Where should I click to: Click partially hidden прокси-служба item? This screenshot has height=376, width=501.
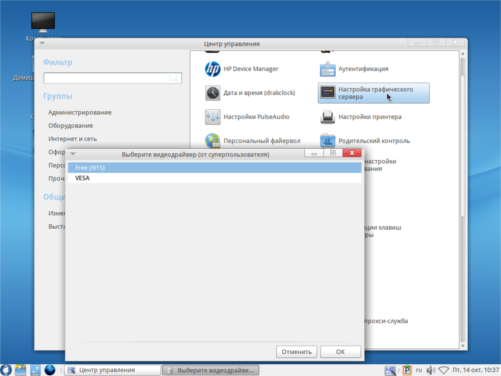click(386, 321)
